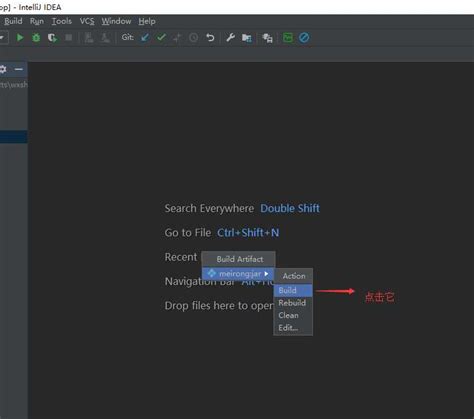Choose Rebuild from the artifact actions
This screenshot has height=419, width=474.
click(x=293, y=303)
